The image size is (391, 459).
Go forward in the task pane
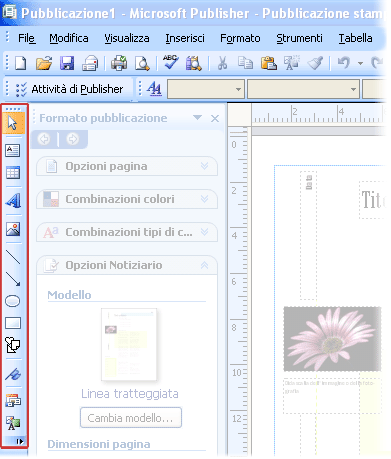[72, 139]
